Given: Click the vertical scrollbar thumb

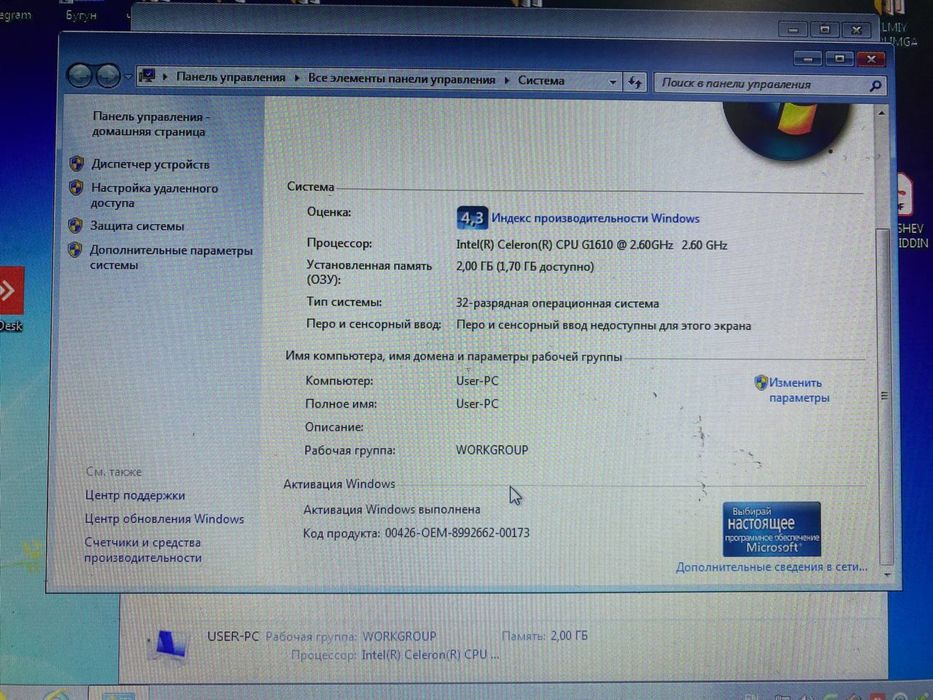Looking at the screenshot, I should 885,396.
